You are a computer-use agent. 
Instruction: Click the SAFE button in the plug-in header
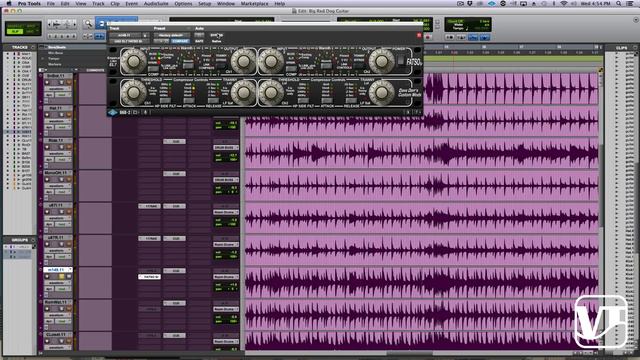tap(199, 41)
